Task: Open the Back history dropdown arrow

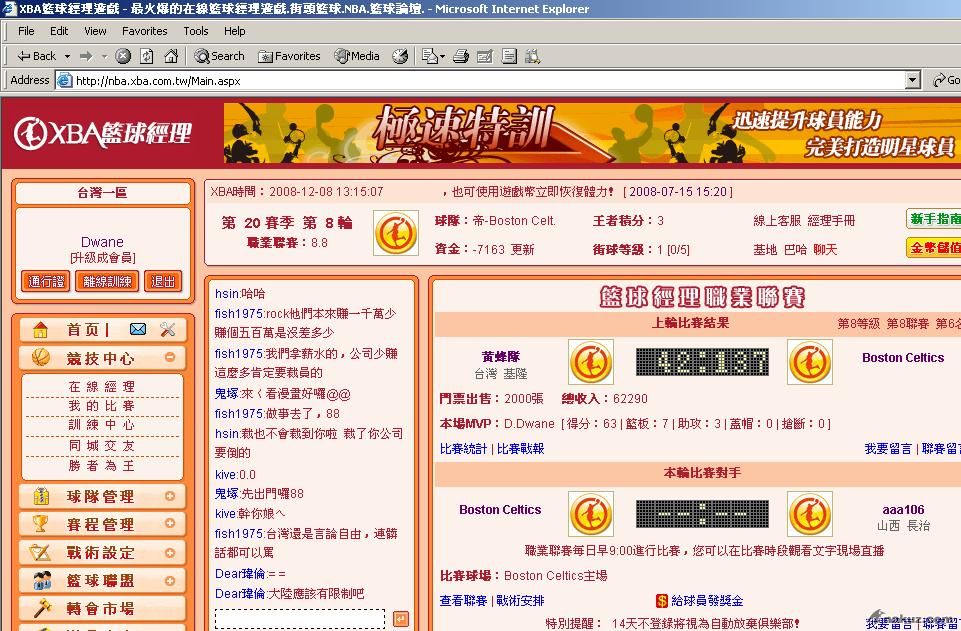Action: coord(67,56)
